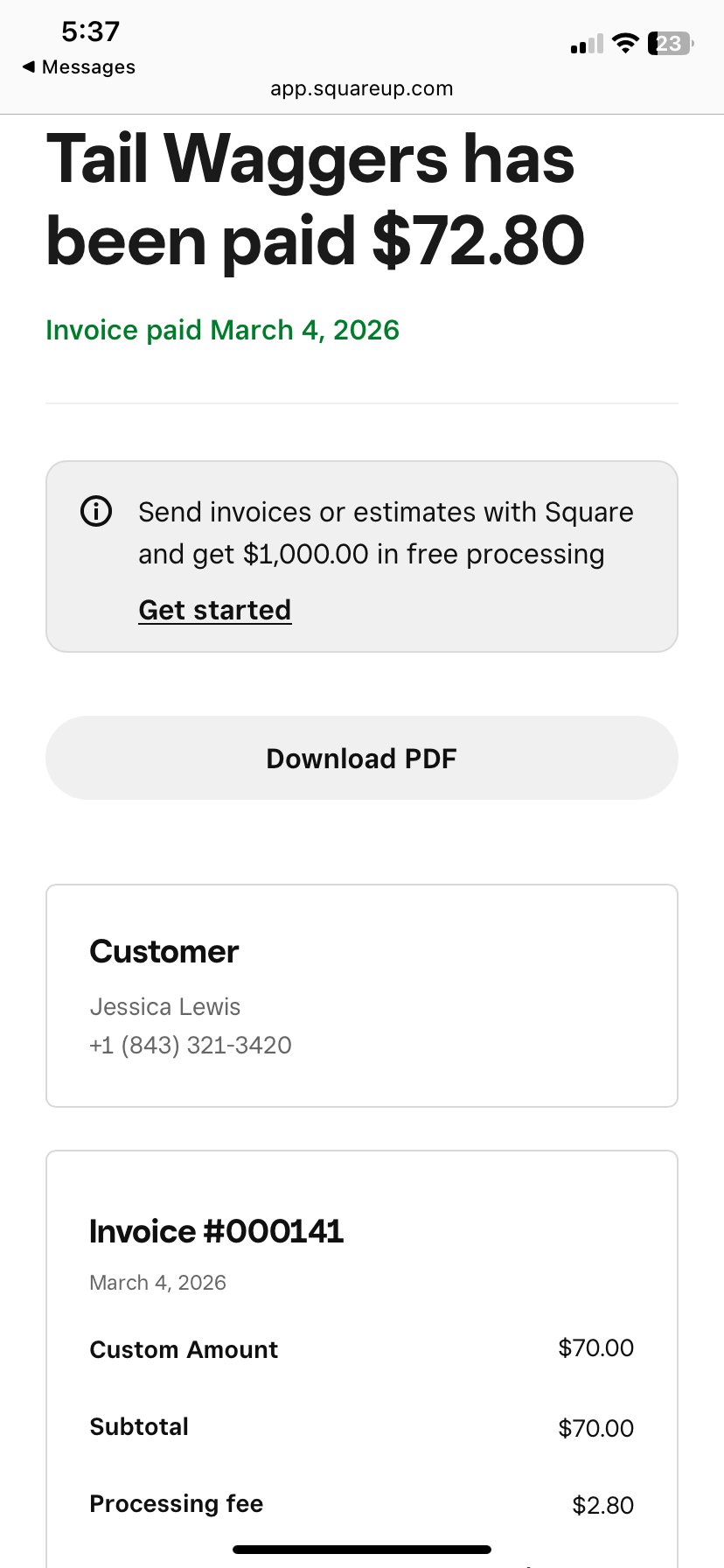Tap phone number +1 (843) 321-3420
Image resolution: width=724 pixels, height=1568 pixels.
[x=191, y=1045]
